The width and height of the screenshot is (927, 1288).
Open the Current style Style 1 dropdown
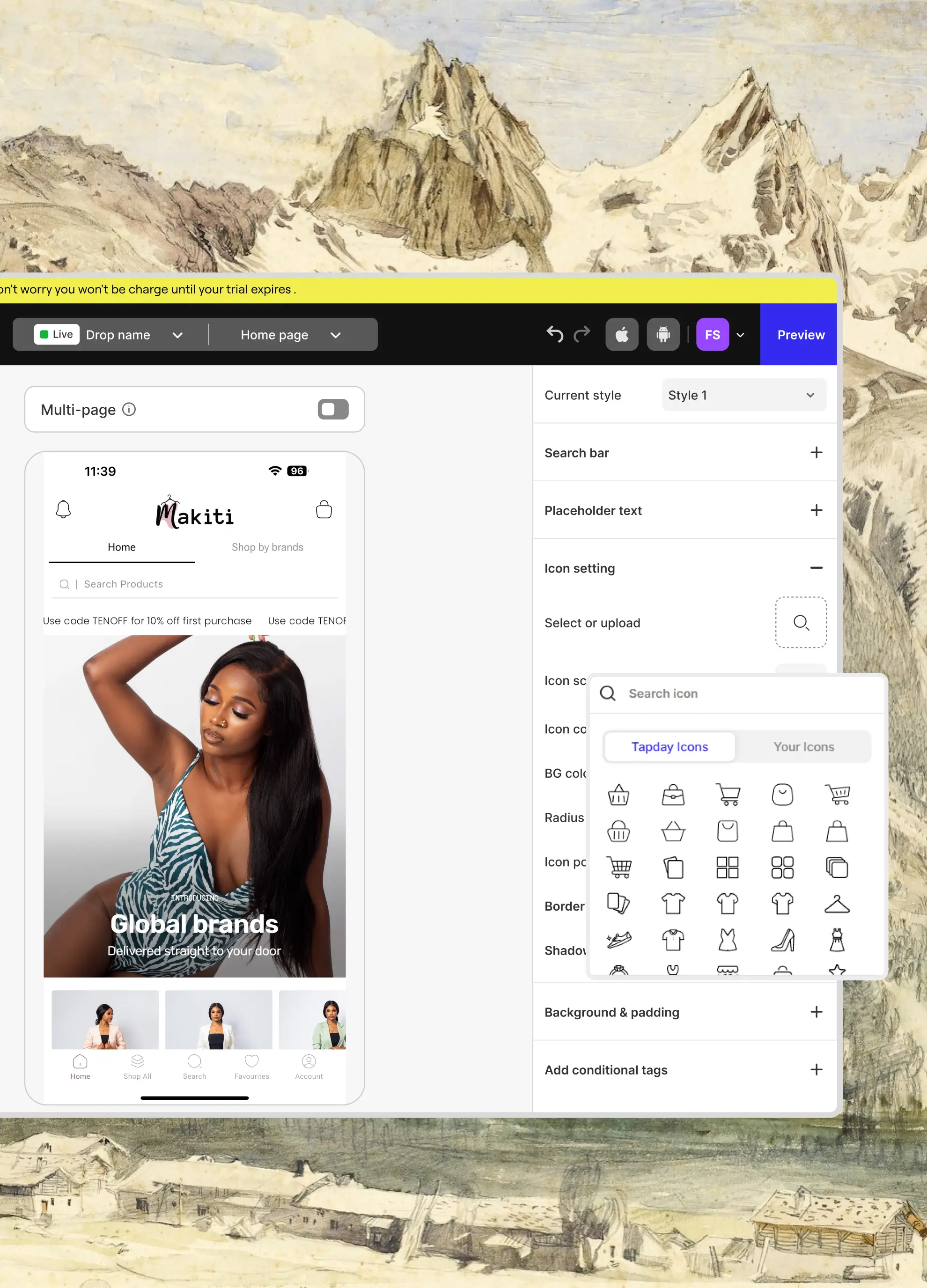click(x=743, y=395)
